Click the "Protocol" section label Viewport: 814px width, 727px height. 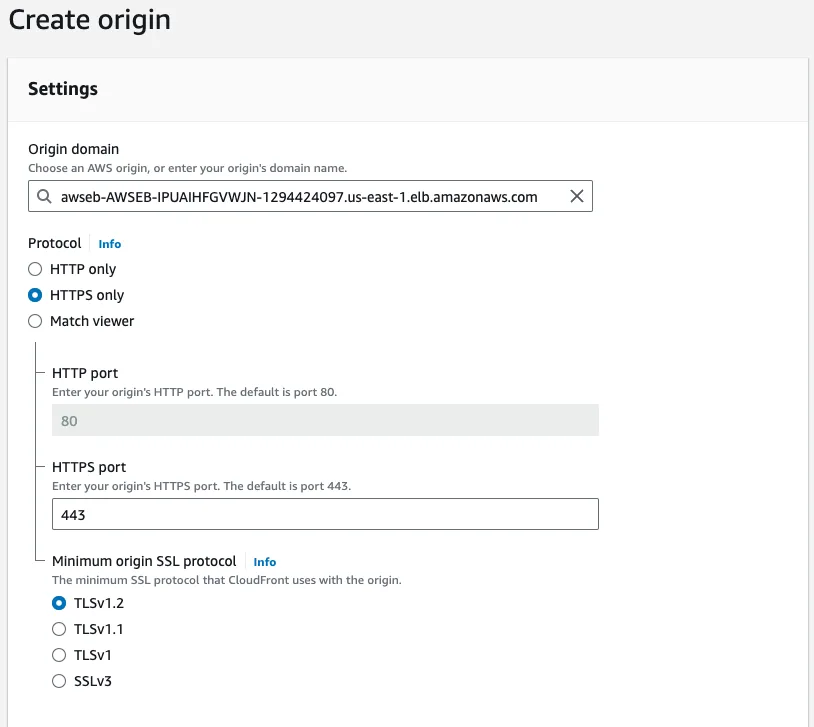55,243
